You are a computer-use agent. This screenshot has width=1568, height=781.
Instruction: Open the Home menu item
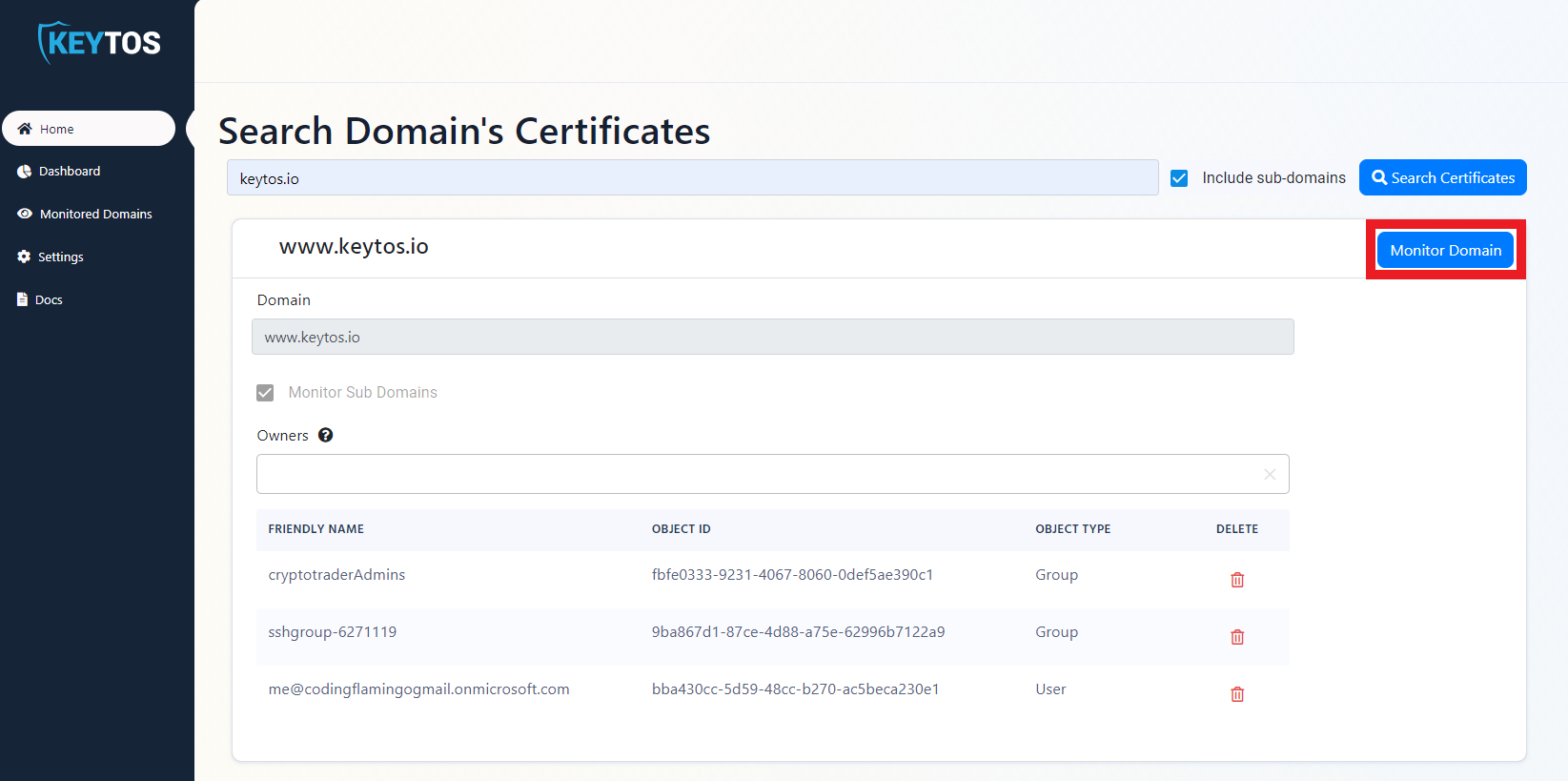pos(89,129)
